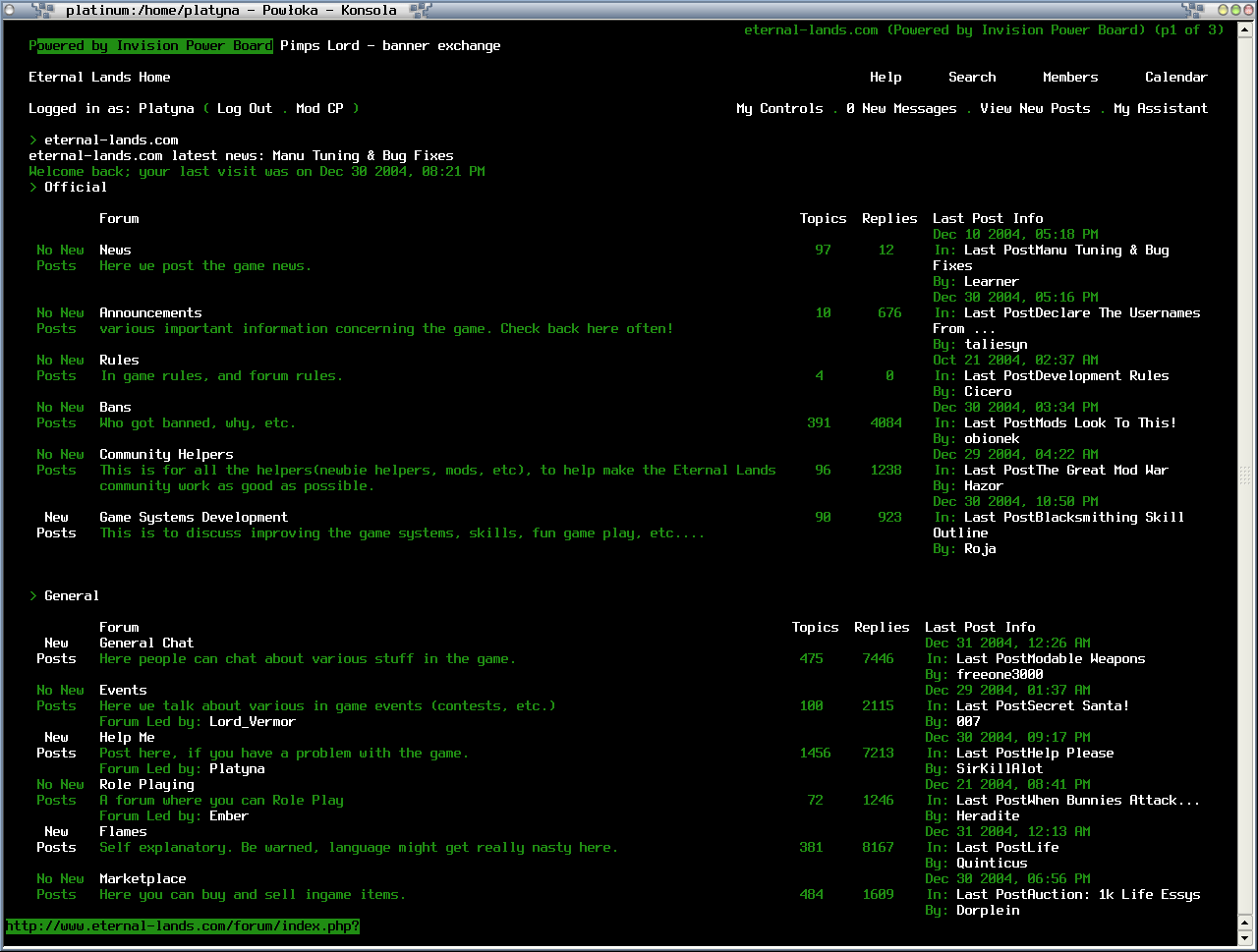
Task: Click the highlighted Powered by Invision Power Board link
Action: (x=150, y=45)
